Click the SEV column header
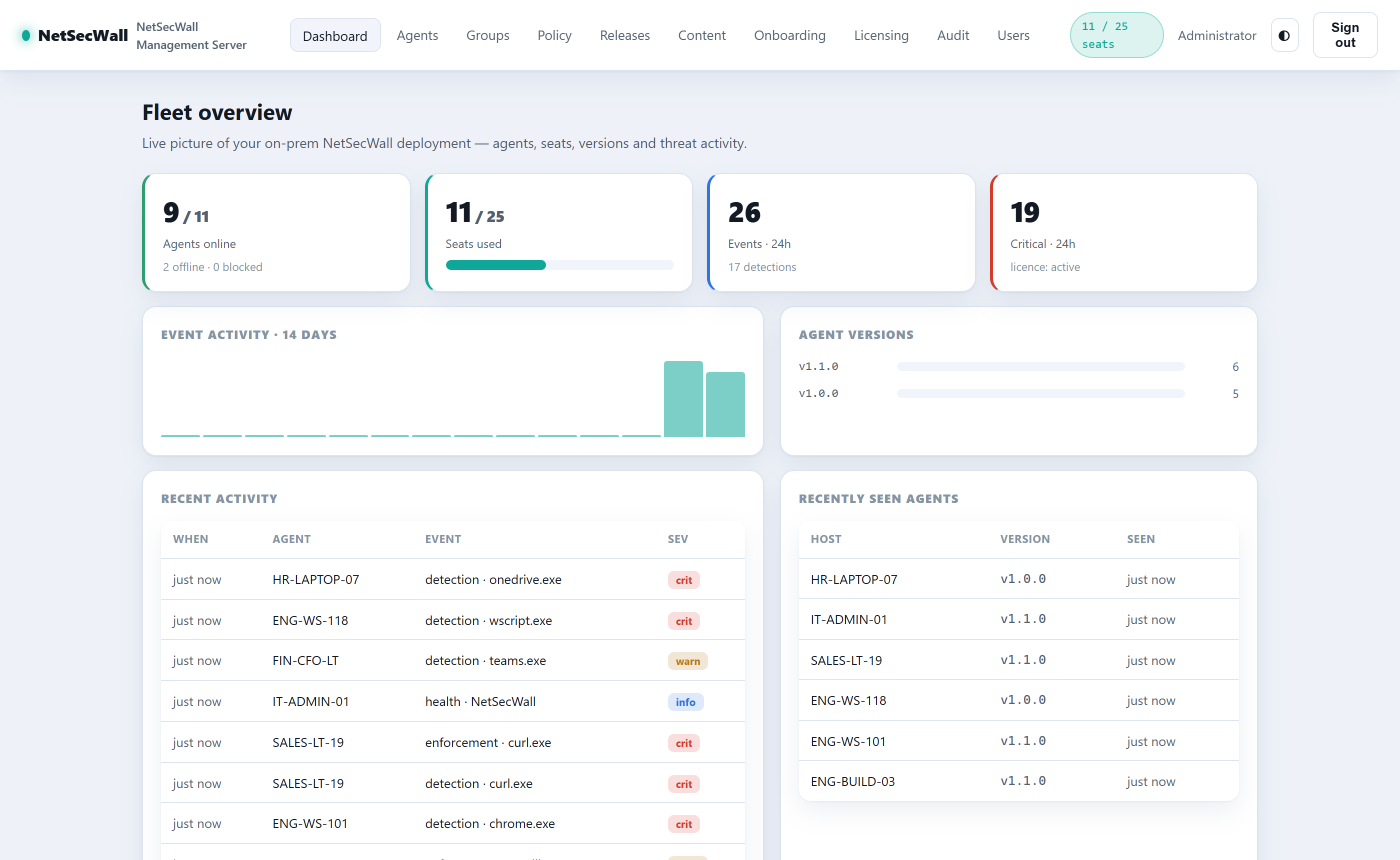 point(677,538)
